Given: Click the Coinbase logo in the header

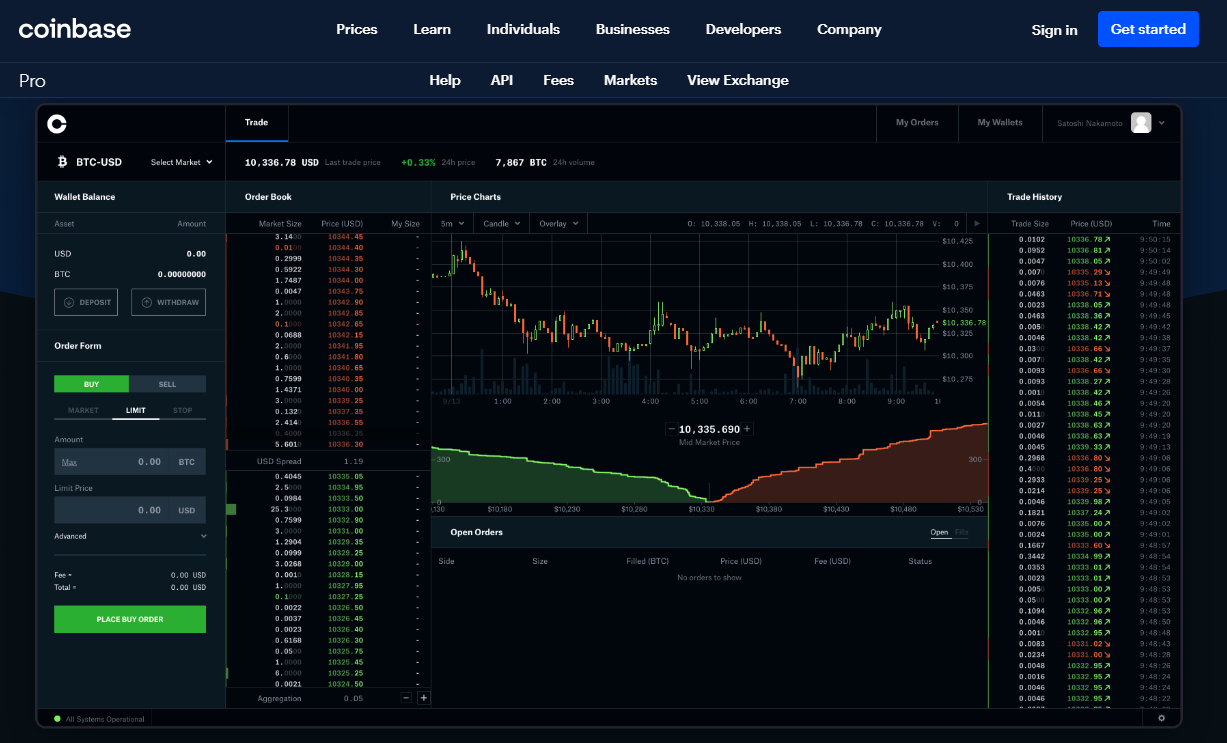Looking at the screenshot, I should pos(75,29).
